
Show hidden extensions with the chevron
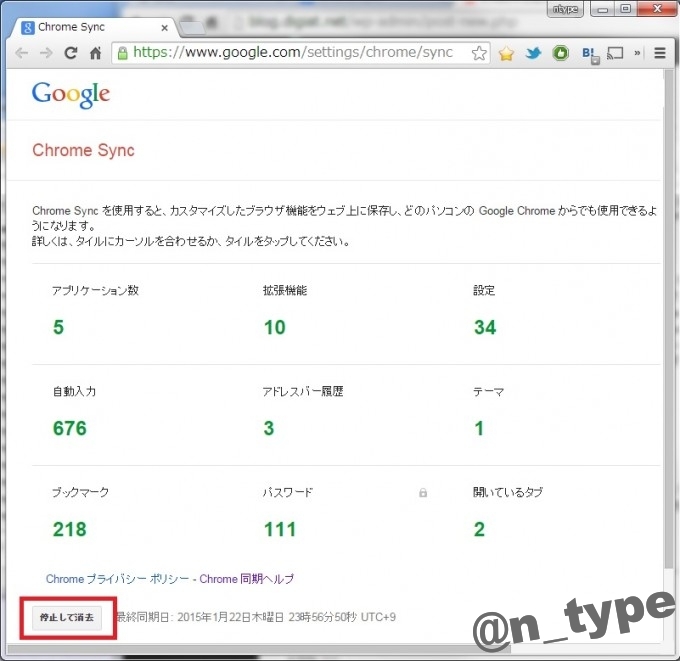point(637,53)
